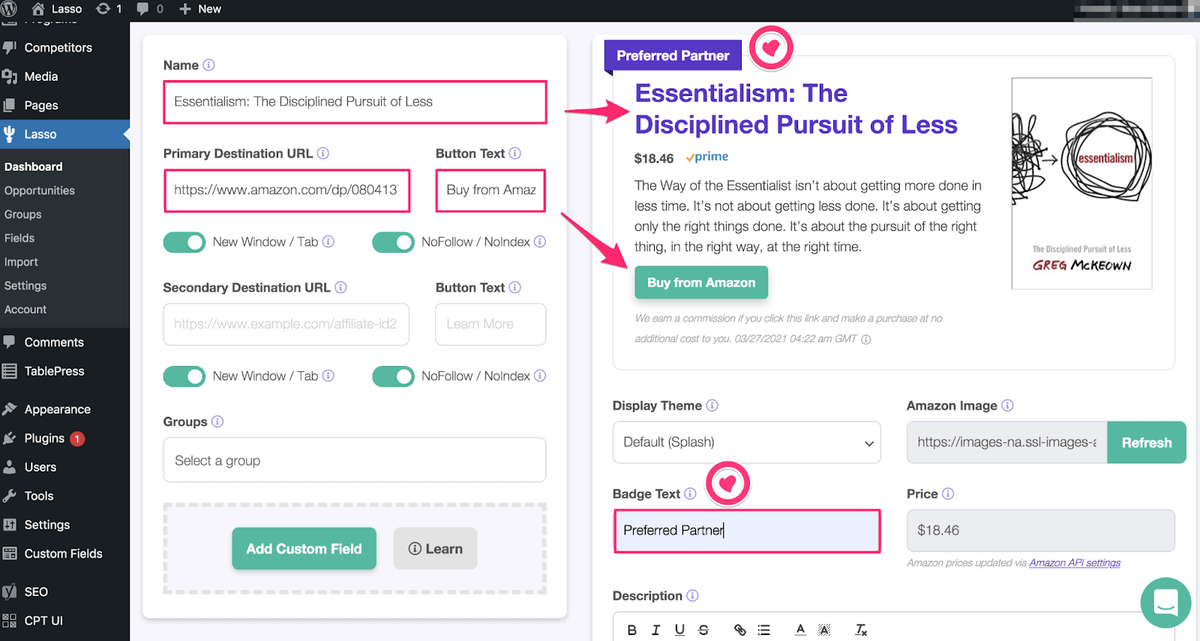Click the clear formatting icon

(x=861, y=630)
